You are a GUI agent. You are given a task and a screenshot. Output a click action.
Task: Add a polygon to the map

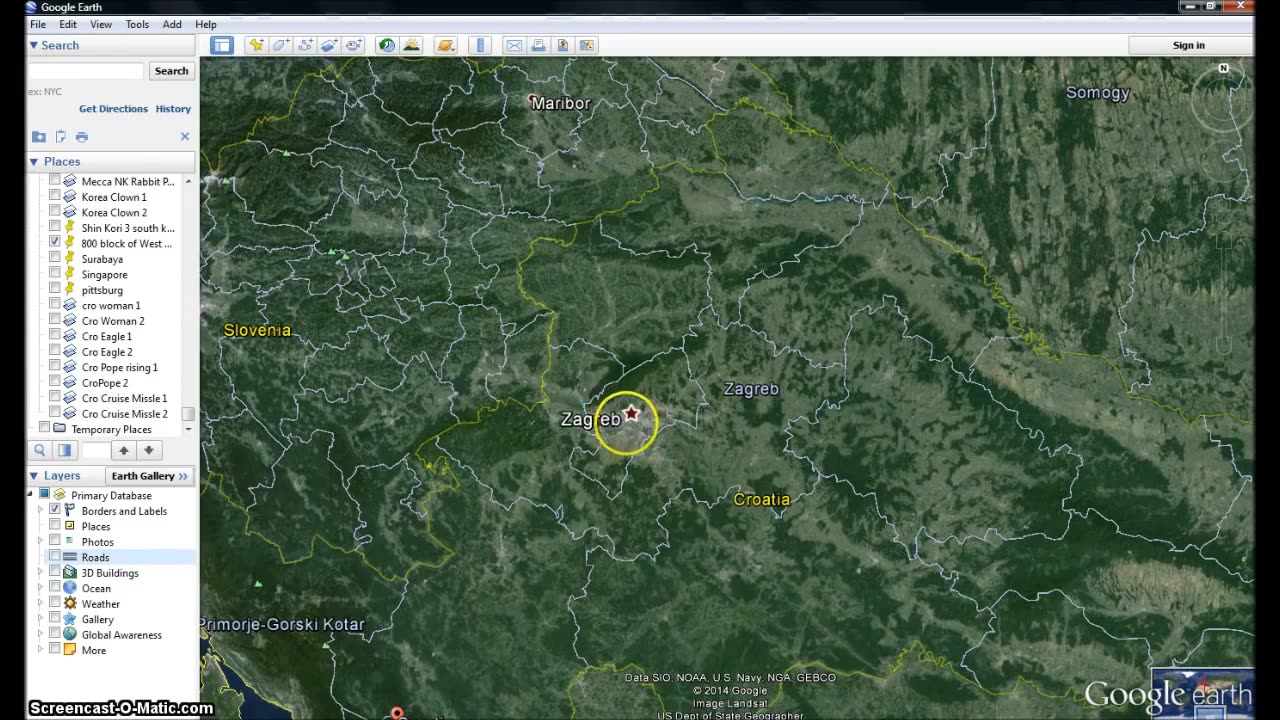tap(281, 45)
